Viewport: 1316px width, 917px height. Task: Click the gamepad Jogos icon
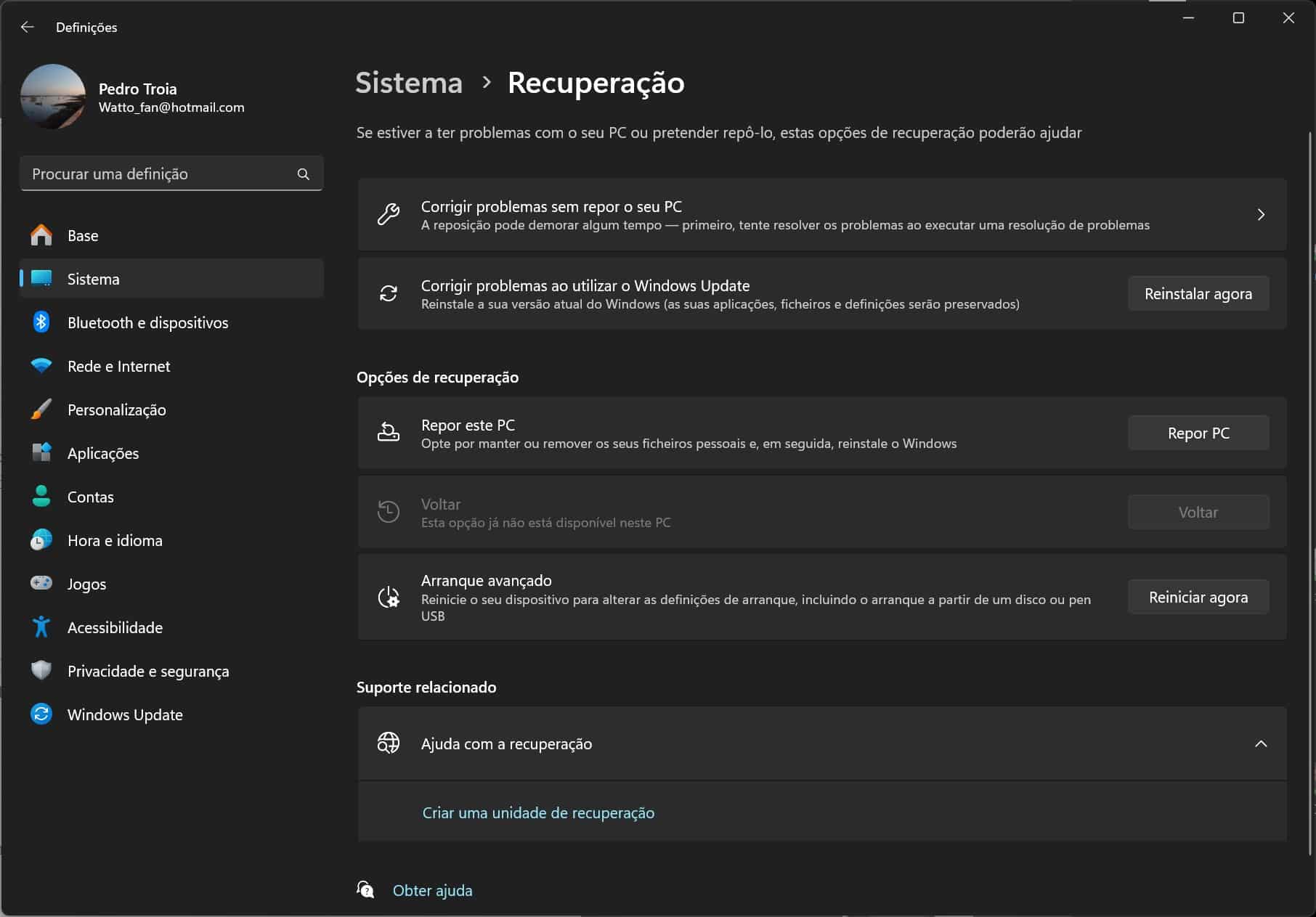41,583
